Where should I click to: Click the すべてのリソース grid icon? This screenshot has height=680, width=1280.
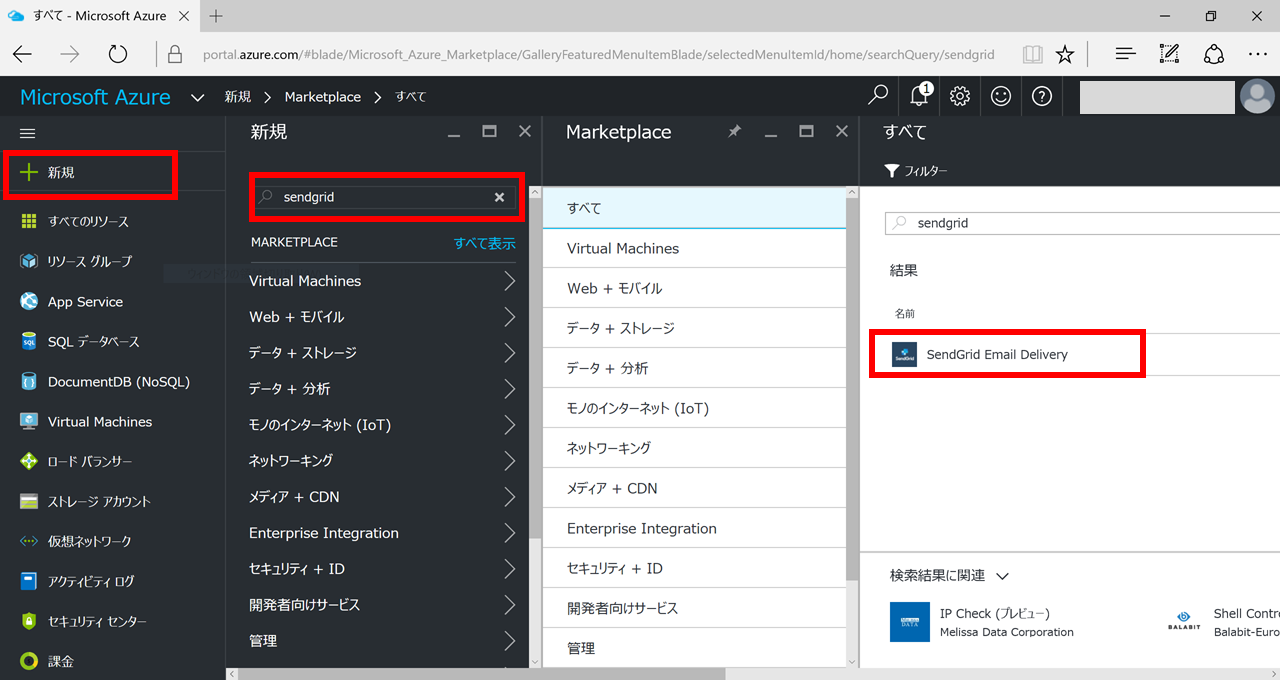(29, 221)
